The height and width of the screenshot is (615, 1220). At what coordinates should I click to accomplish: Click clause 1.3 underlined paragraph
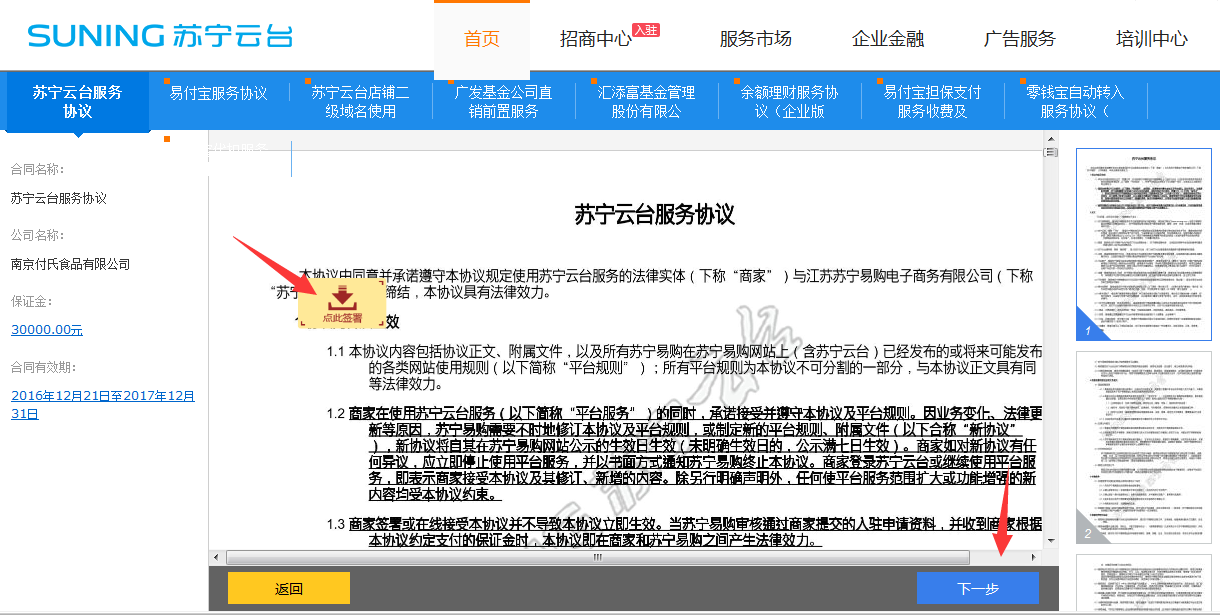[685, 531]
